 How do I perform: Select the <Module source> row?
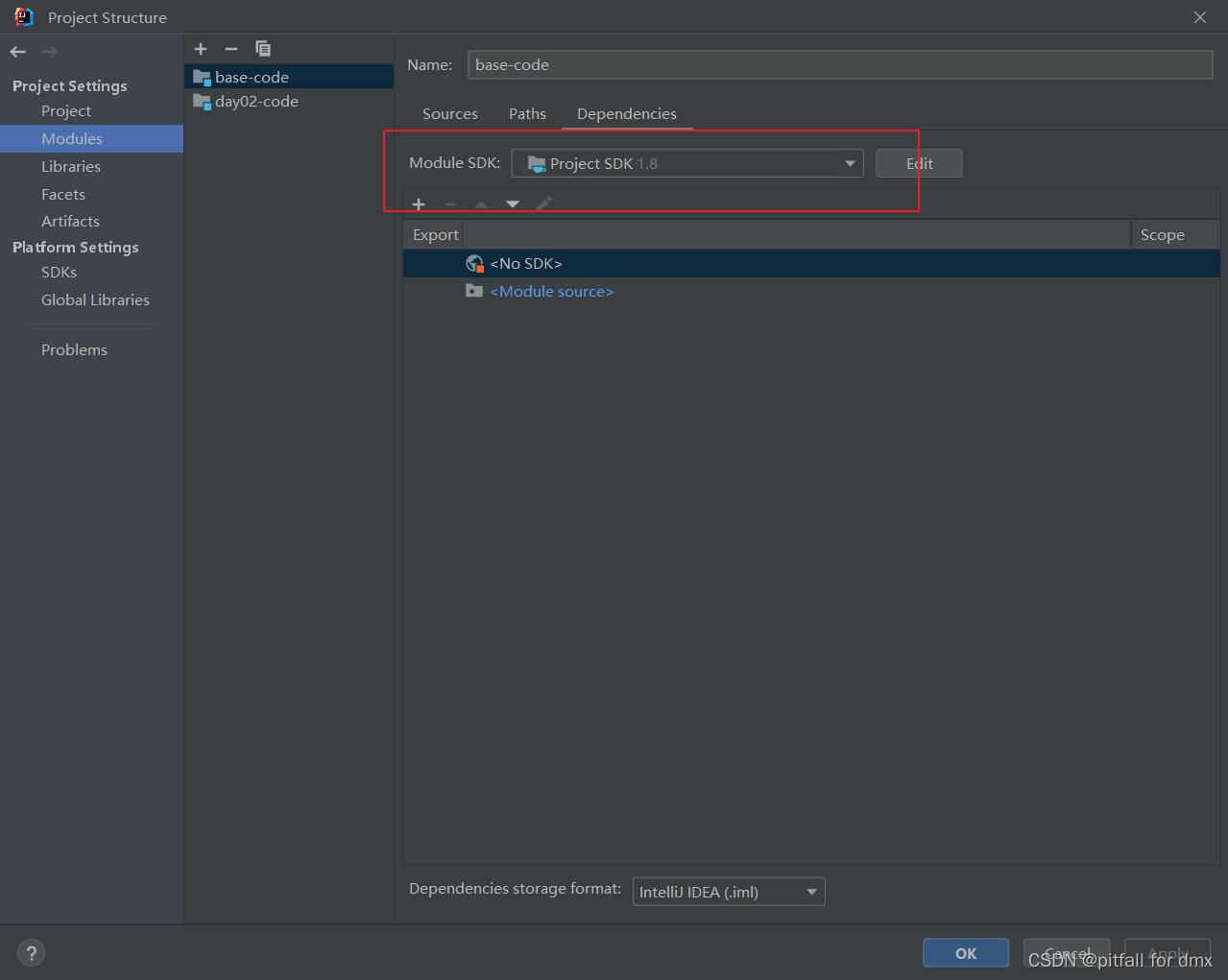click(x=811, y=291)
